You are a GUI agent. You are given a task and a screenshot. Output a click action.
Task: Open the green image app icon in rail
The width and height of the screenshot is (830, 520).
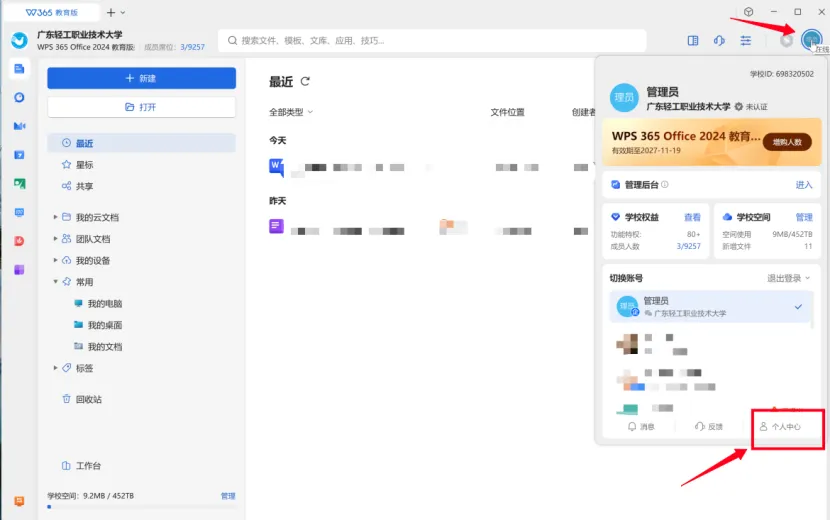click(x=19, y=184)
